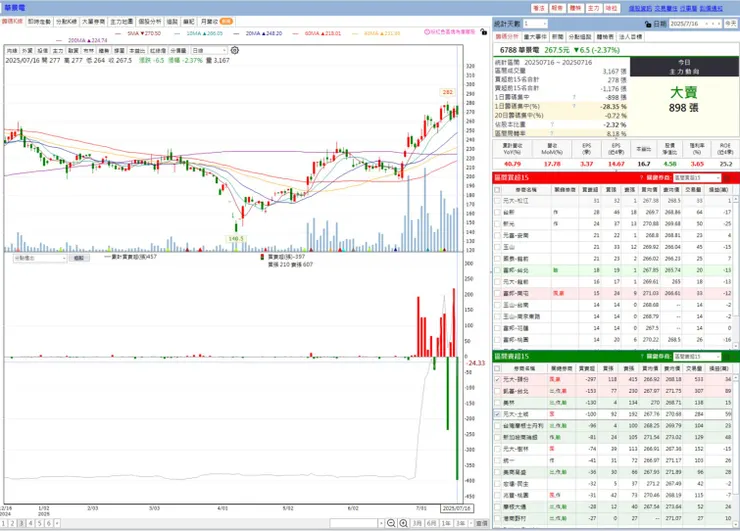Open chart settings gear icon
Screen dimensions: 740x531
pyautogui.click(x=235, y=50)
